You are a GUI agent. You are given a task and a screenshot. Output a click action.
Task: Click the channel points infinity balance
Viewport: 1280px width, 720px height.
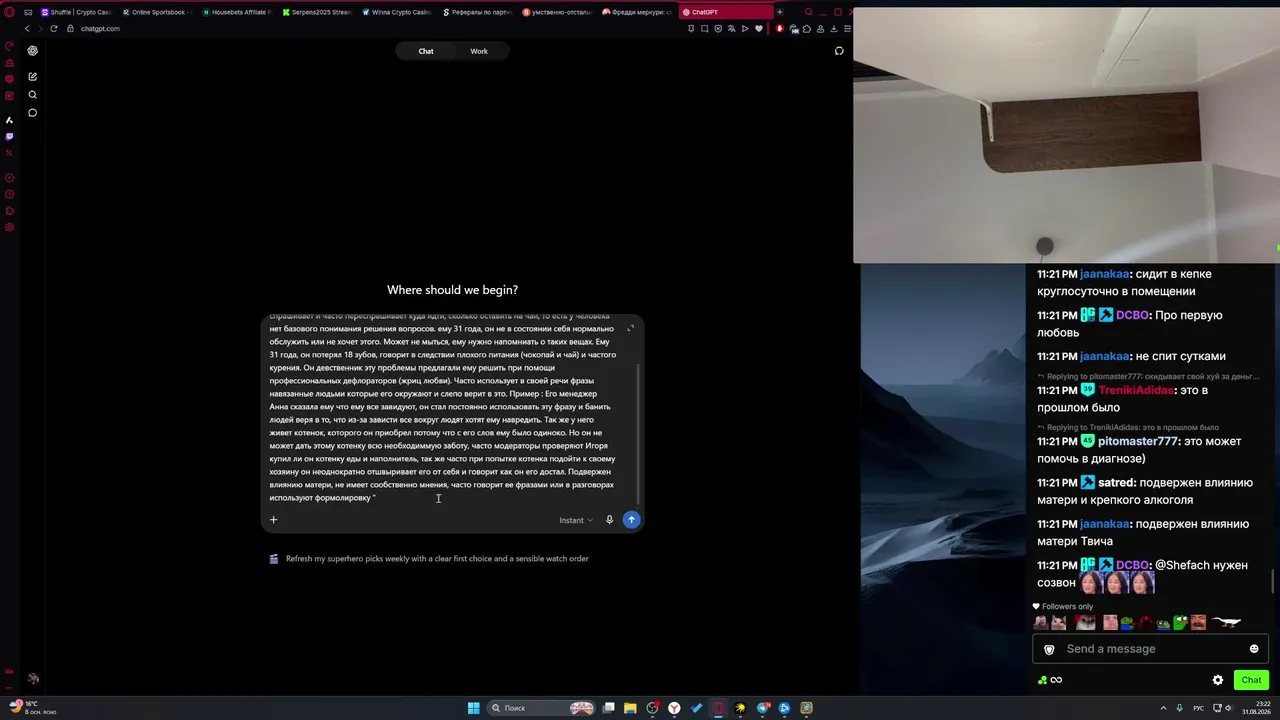1050,680
